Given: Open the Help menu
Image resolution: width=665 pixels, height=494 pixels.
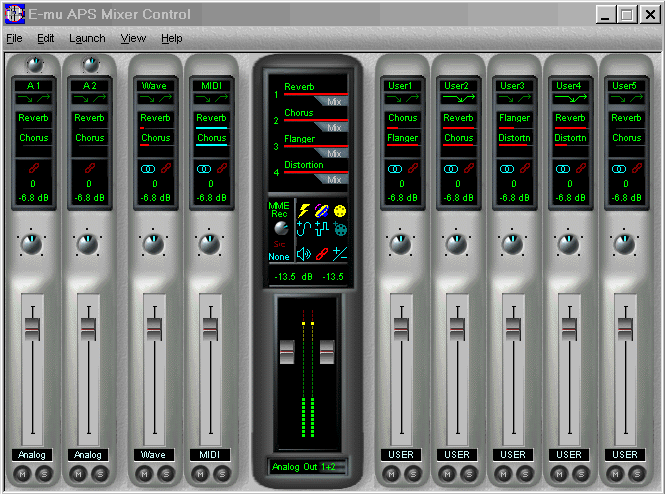Looking at the screenshot, I should coord(171,38).
